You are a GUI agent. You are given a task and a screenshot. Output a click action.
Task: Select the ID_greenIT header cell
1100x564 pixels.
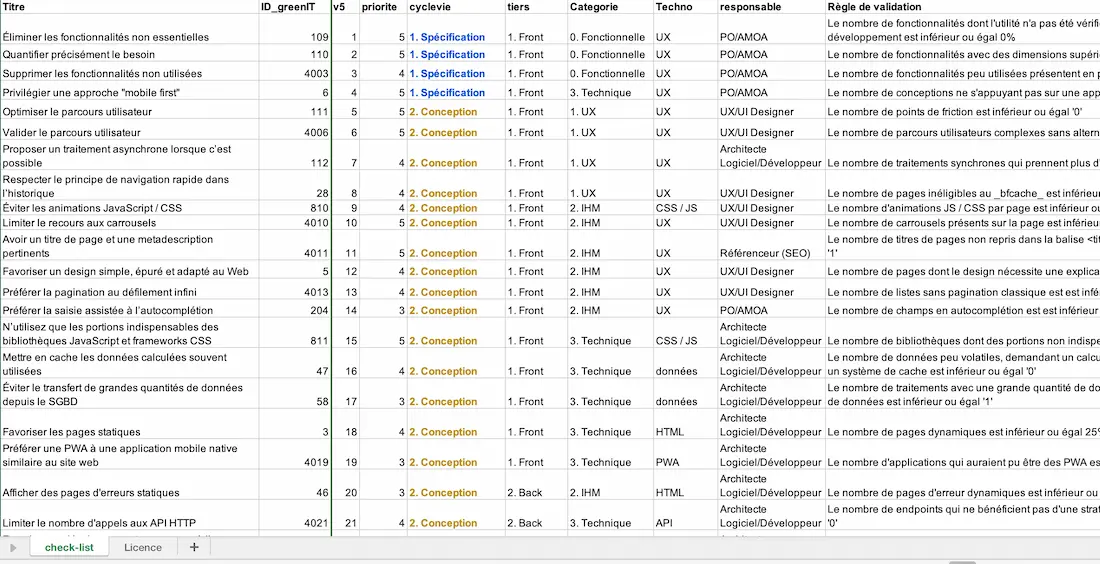[295, 6]
